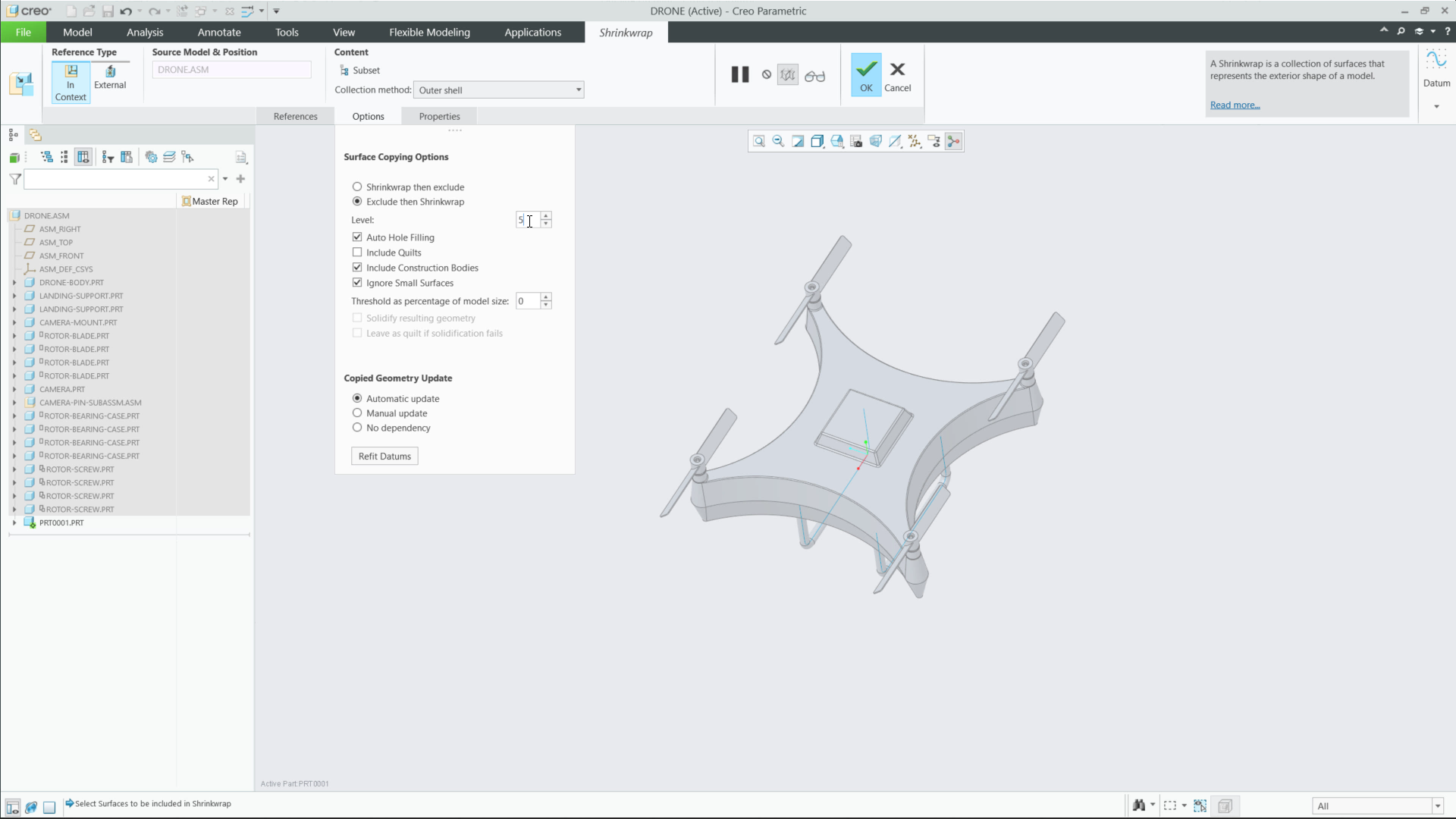Open the Read more link about Shrinkwrap
Screen dimensions: 1456x819
coord(1233,105)
